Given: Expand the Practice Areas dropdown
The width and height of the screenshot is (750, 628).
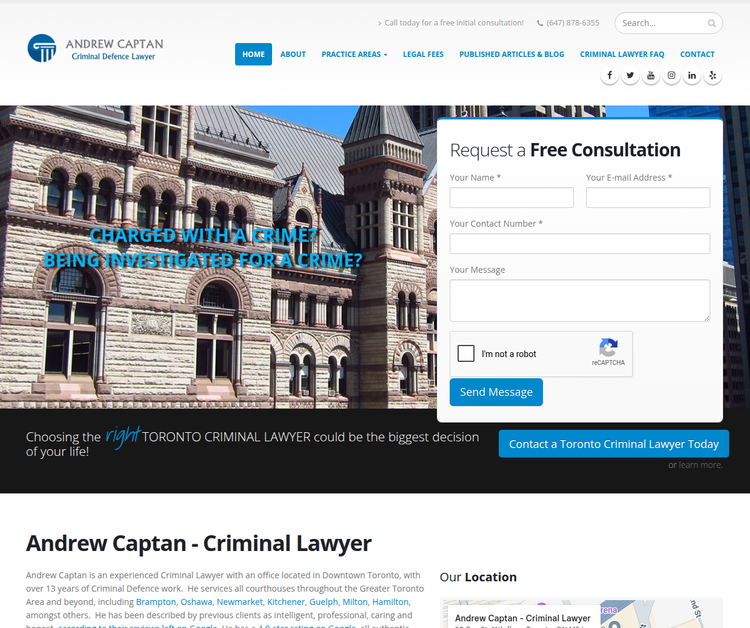Looking at the screenshot, I should coord(354,55).
